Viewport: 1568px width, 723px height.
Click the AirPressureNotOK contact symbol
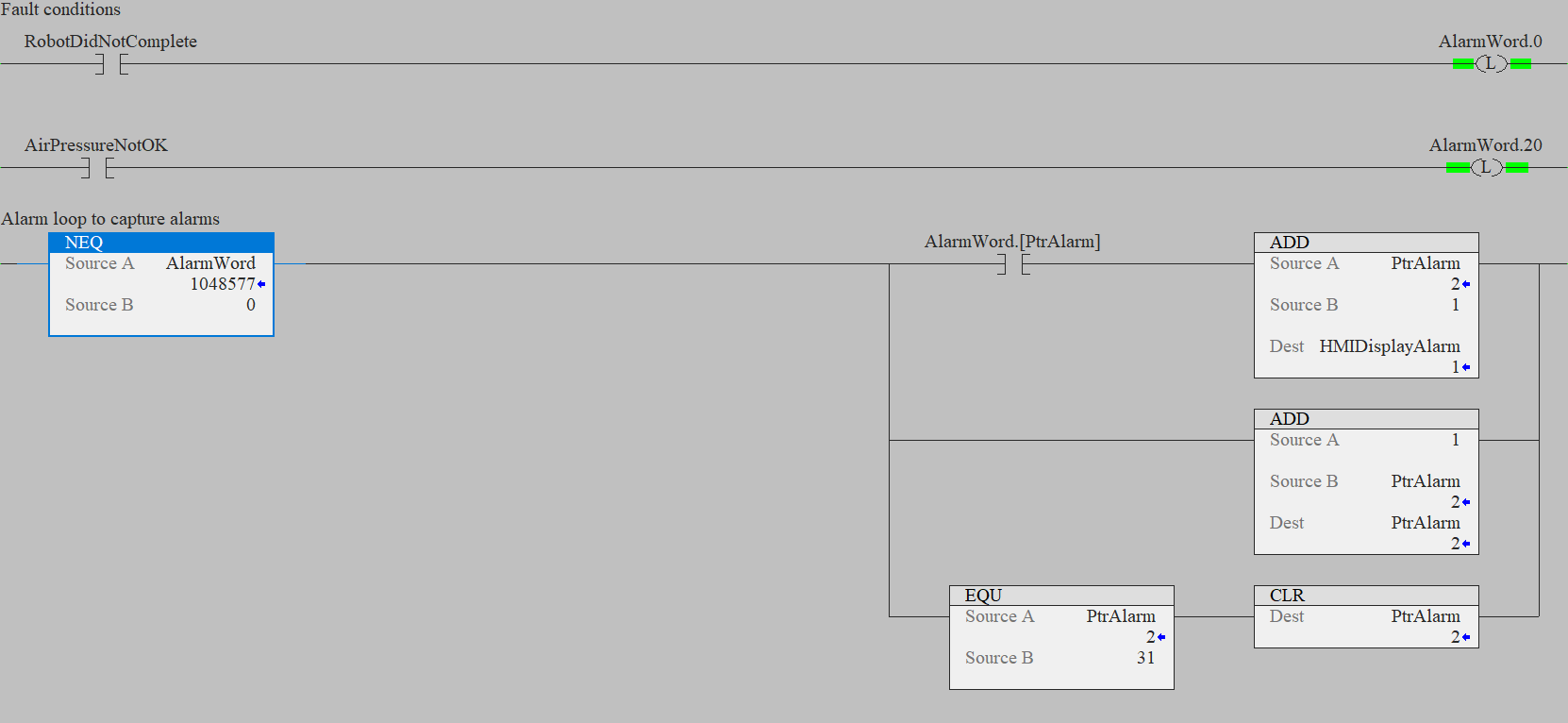point(97,168)
